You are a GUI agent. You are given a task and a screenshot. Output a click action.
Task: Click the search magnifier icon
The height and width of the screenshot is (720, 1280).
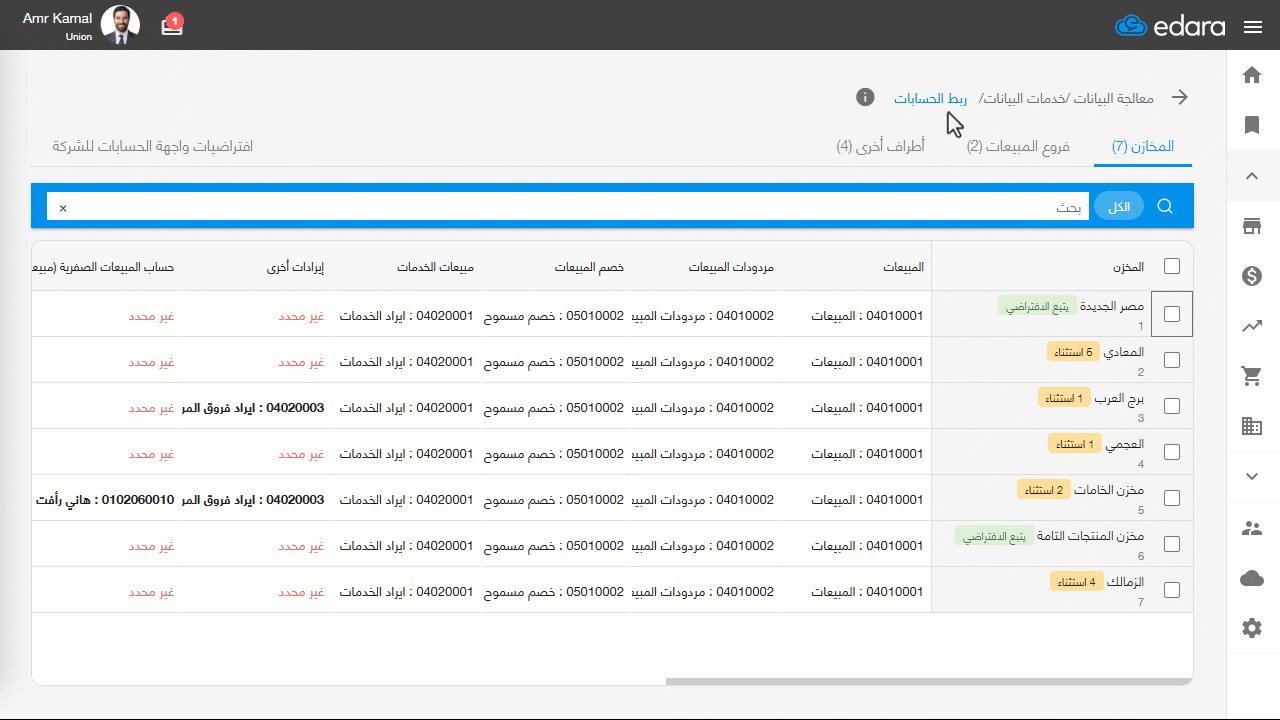(1165, 206)
